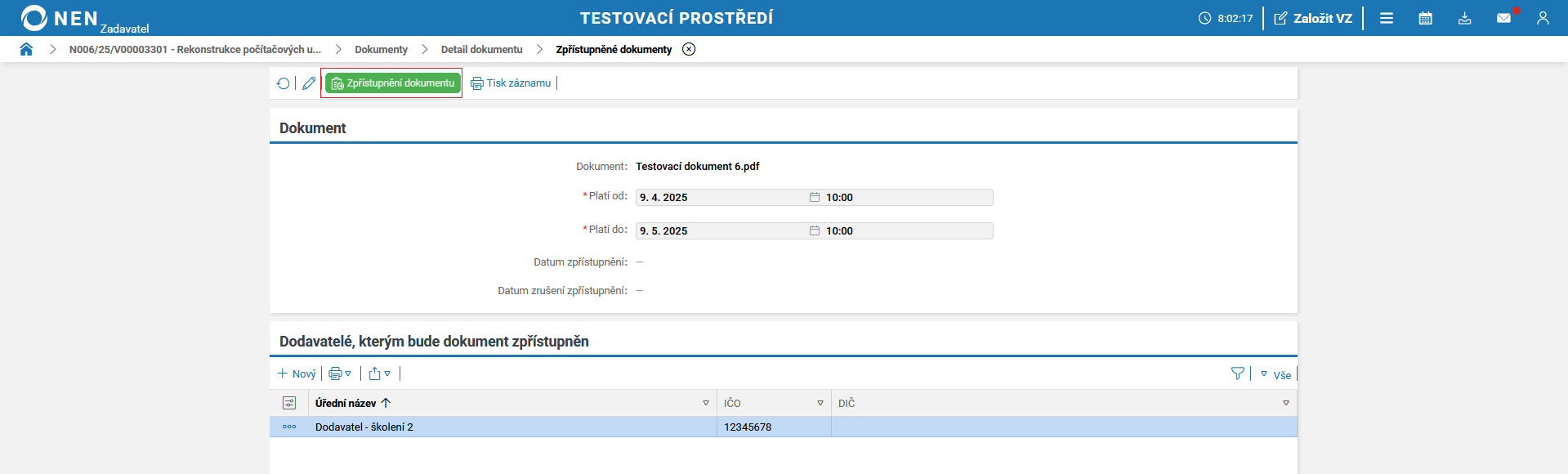The image size is (1568, 474).
Task: Click the download icon in header
Action: click(1464, 18)
